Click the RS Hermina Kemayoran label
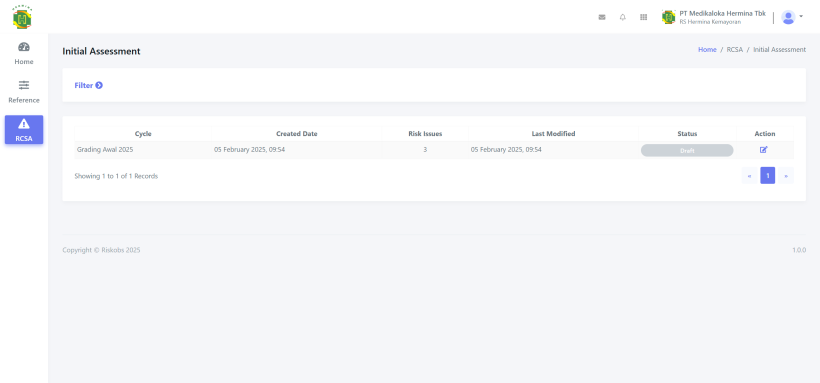This screenshot has width=820, height=383. point(710,22)
